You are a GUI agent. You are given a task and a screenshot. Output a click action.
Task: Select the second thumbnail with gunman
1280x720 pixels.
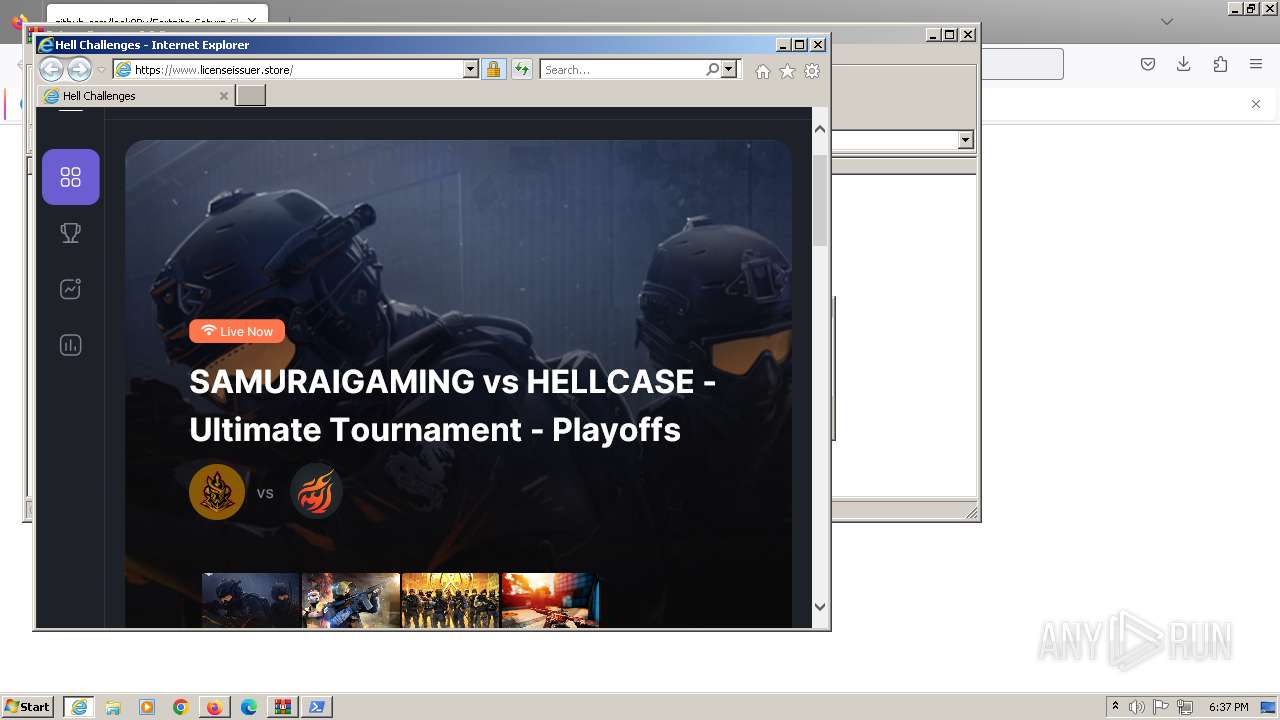pos(351,600)
